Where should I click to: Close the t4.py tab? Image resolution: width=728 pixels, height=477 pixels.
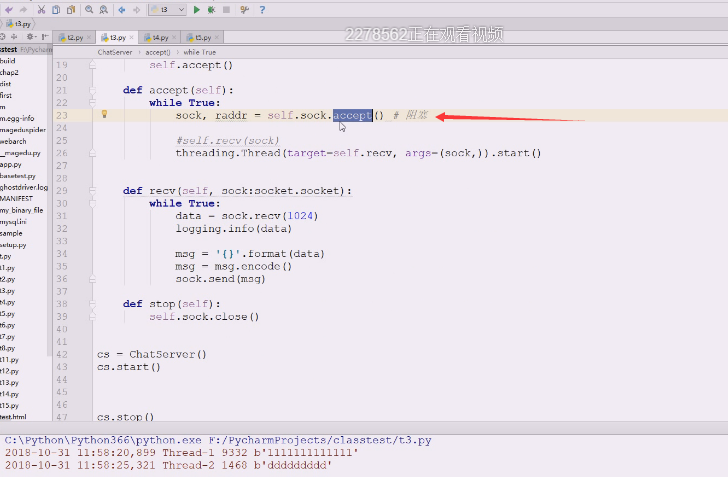click(x=174, y=38)
